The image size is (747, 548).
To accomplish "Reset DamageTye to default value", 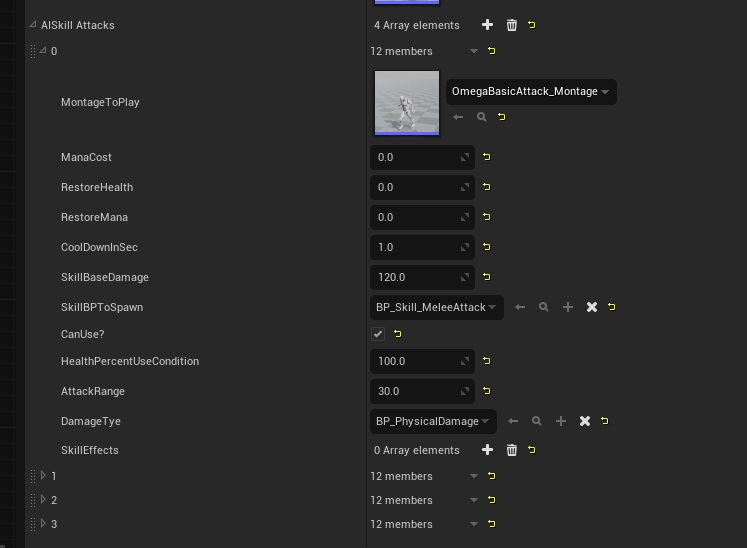I will click(x=605, y=421).
